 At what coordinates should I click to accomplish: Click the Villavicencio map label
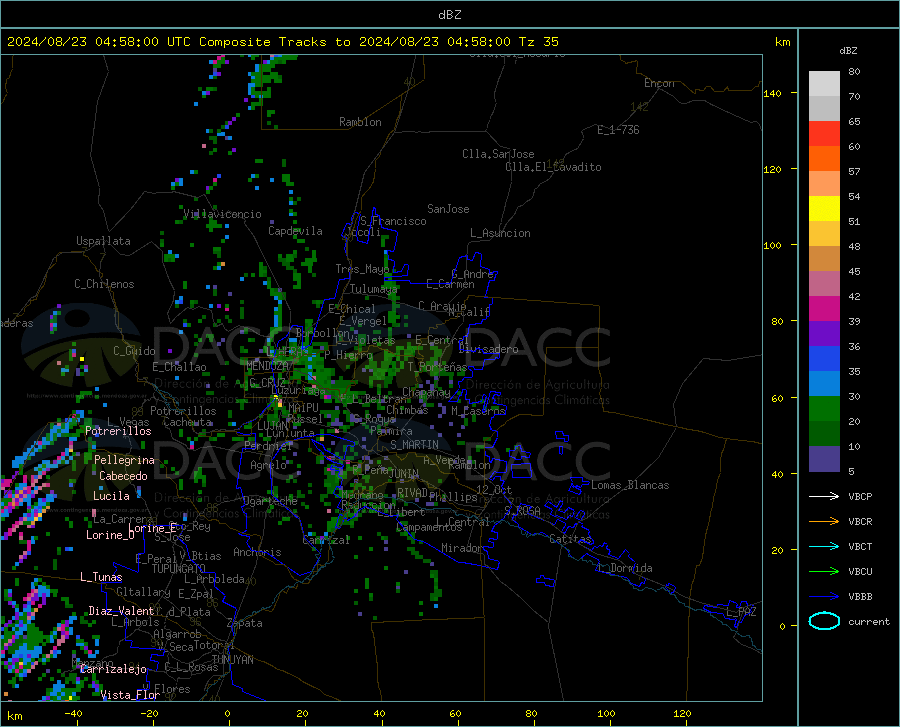pos(222,214)
